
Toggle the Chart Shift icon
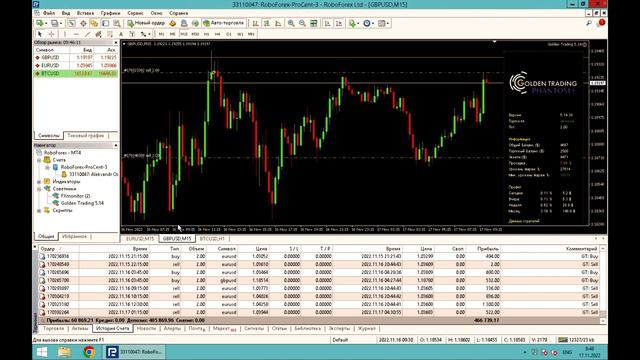(339, 23)
